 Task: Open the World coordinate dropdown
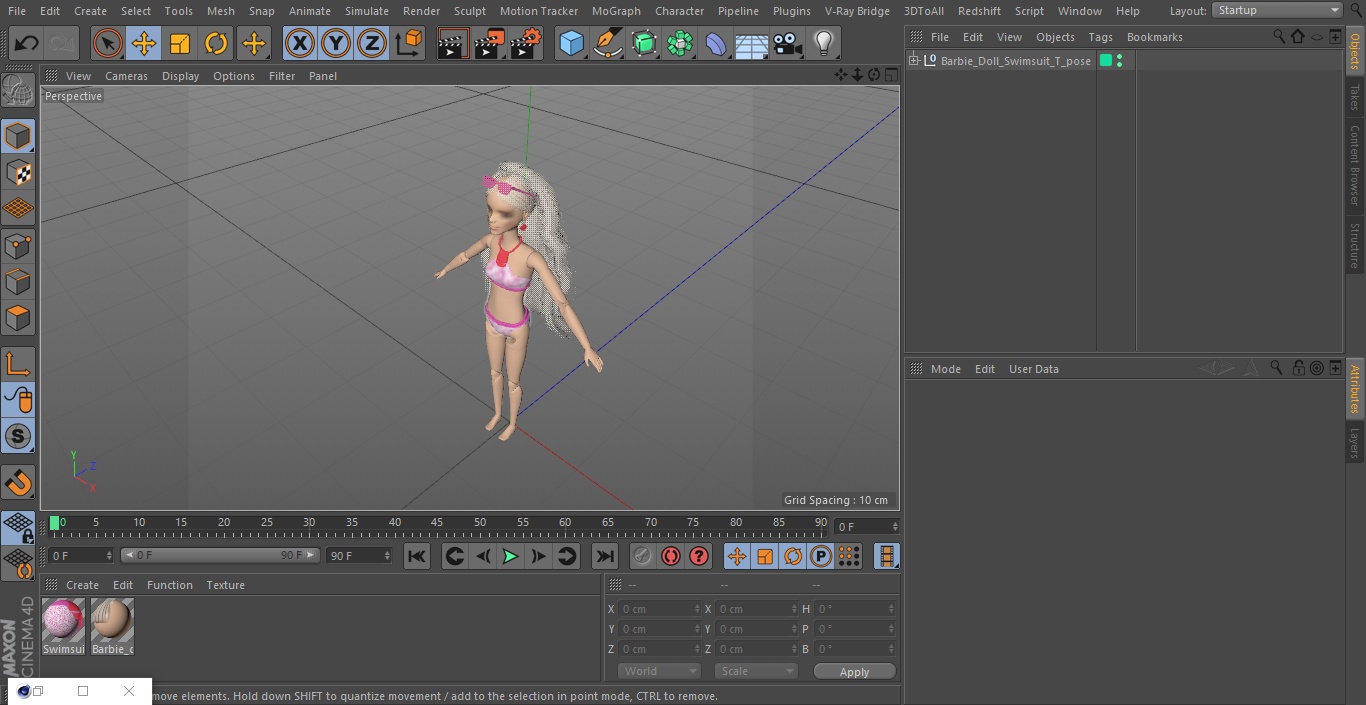(659, 671)
